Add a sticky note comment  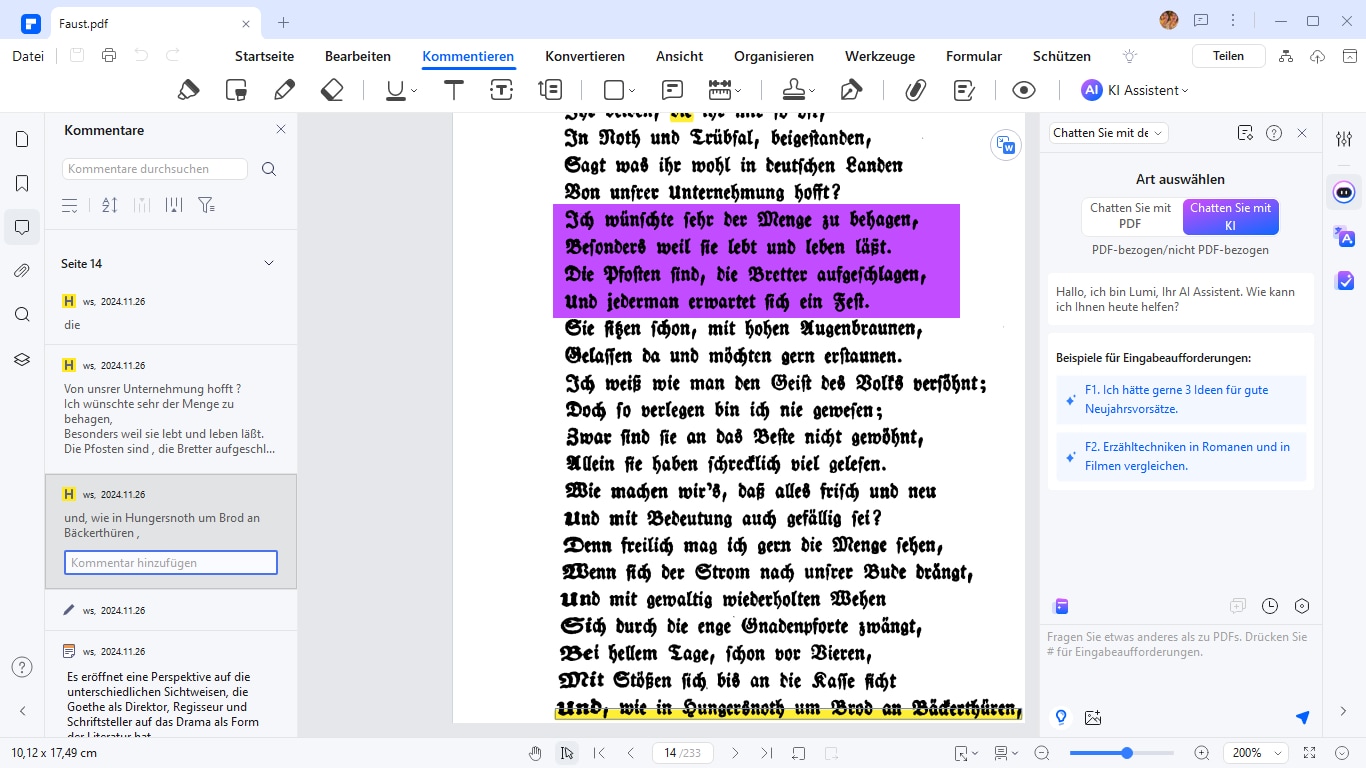672,90
